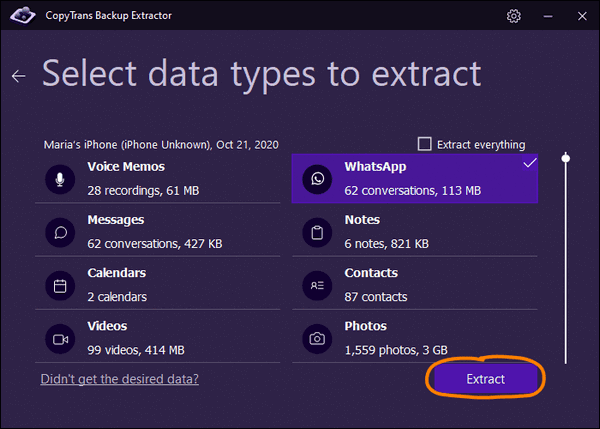600x429 pixels.
Task: Click the "87 contacts" text
Action: click(x=376, y=297)
